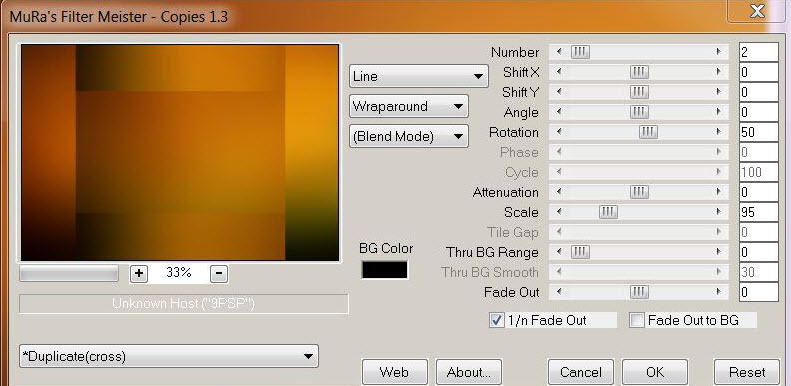791x386 pixels.
Task: Click the Number slider thumb
Action: (580, 51)
